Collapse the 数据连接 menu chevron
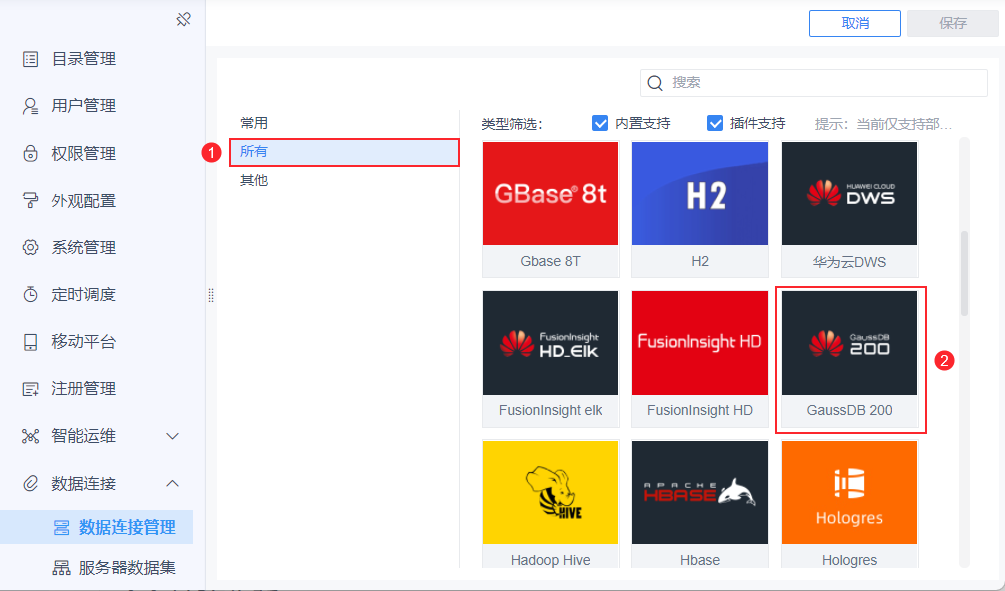The width and height of the screenshot is (1005, 591). (172, 483)
